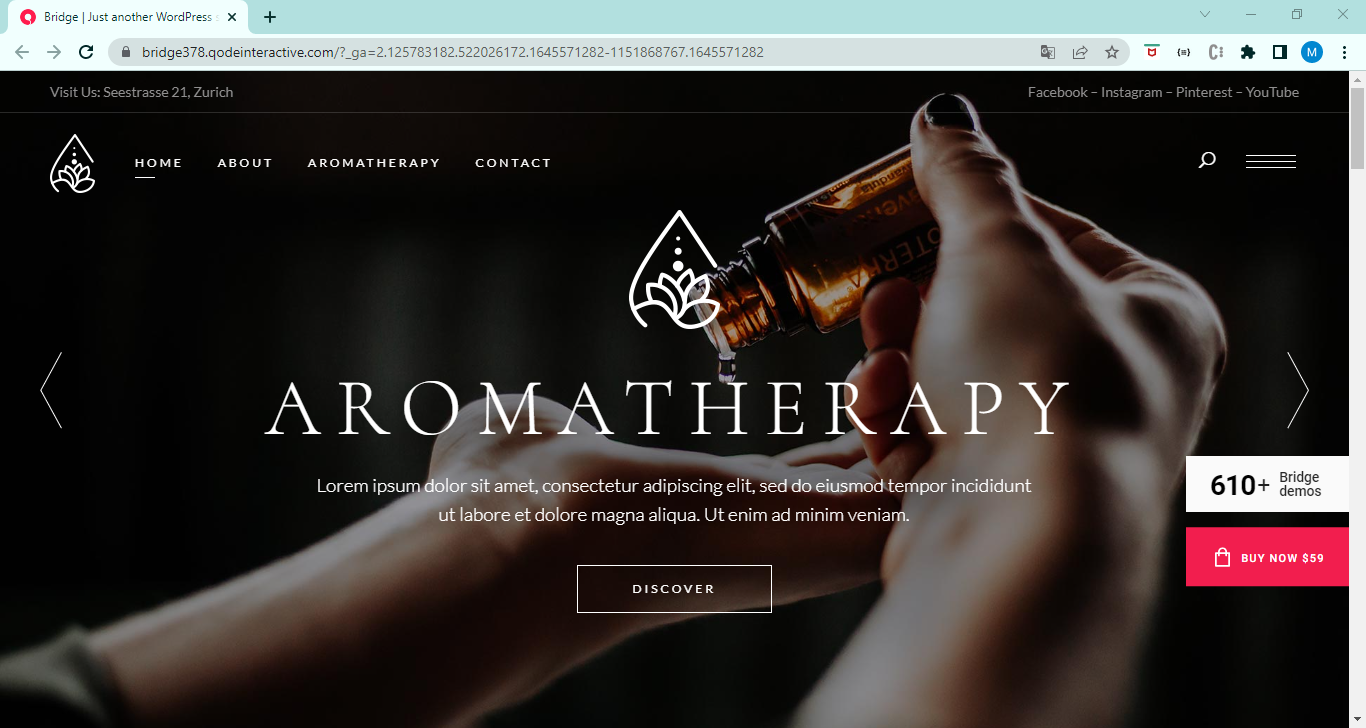The image size is (1366, 728).
Task: Open the ABOUT menu item
Action: [x=245, y=163]
